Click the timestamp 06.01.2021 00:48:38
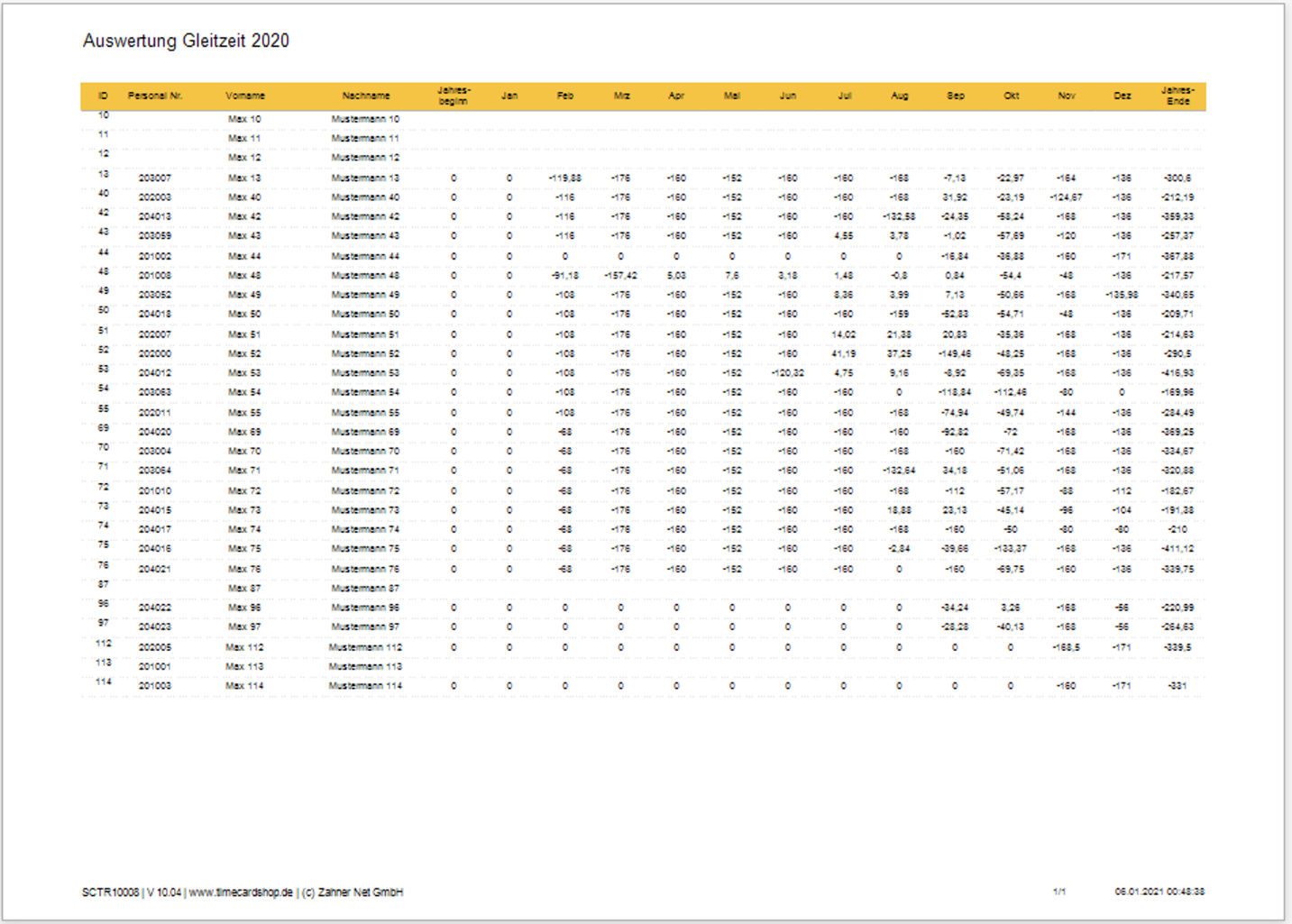Screen dimensions: 1292x924 (1159, 892)
